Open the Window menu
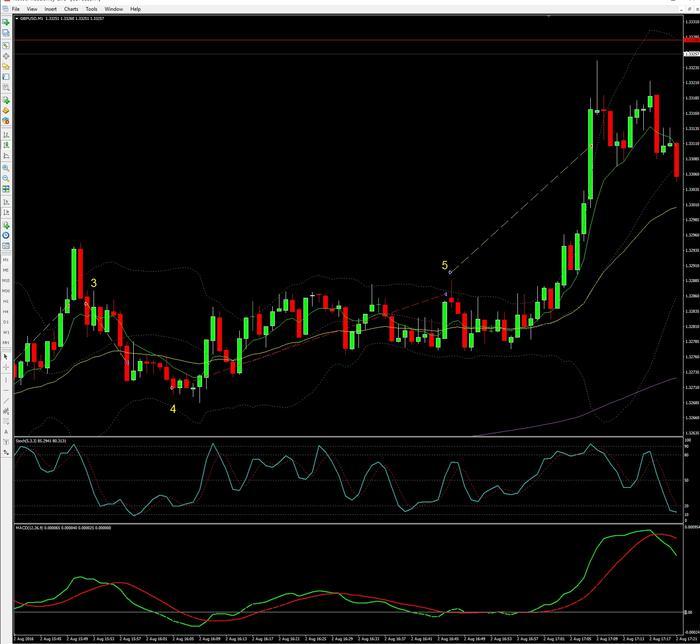The height and width of the screenshot is (644, 700). (x=114, y=9)
